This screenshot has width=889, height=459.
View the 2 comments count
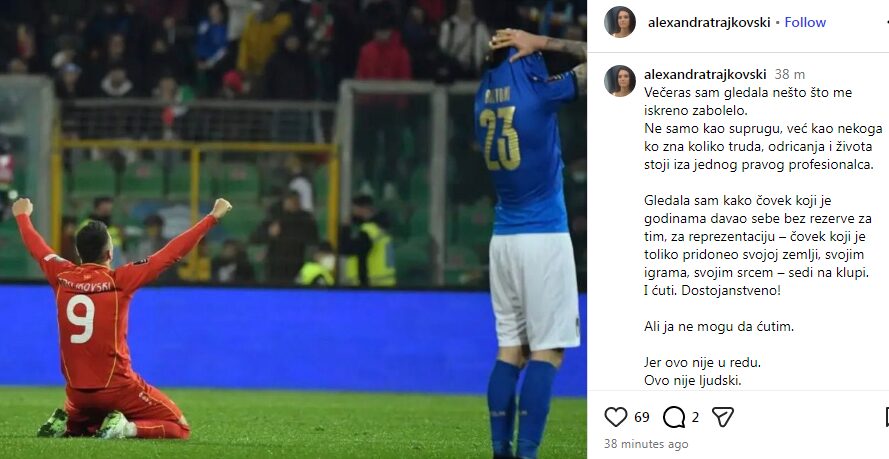(x=695, y=417)
